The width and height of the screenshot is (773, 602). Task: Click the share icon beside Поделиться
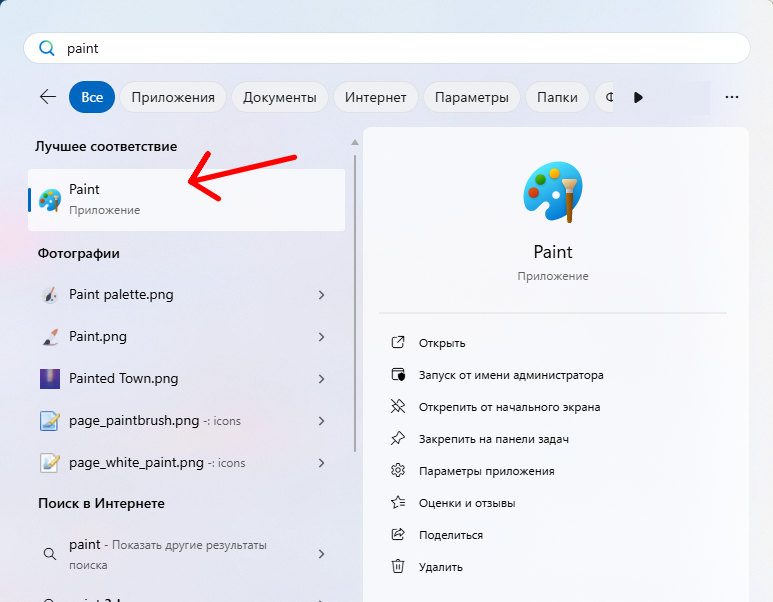[398, 534]
